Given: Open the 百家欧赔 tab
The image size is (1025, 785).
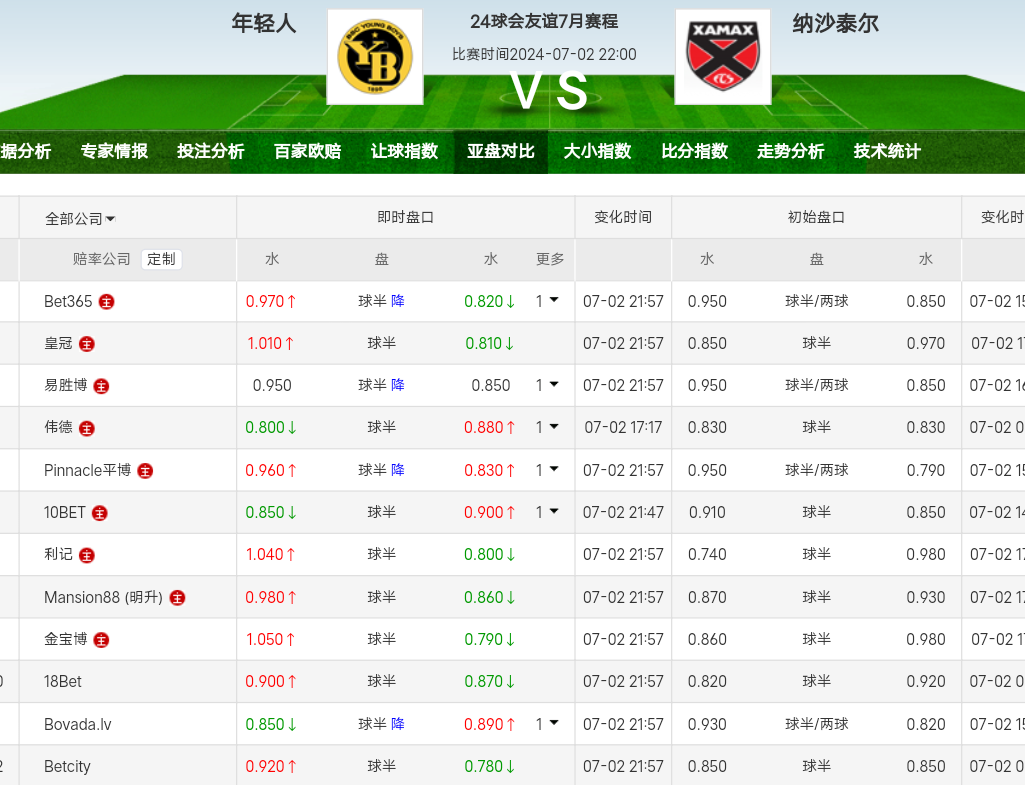Looking at the screenshot, I should (307, 152).
